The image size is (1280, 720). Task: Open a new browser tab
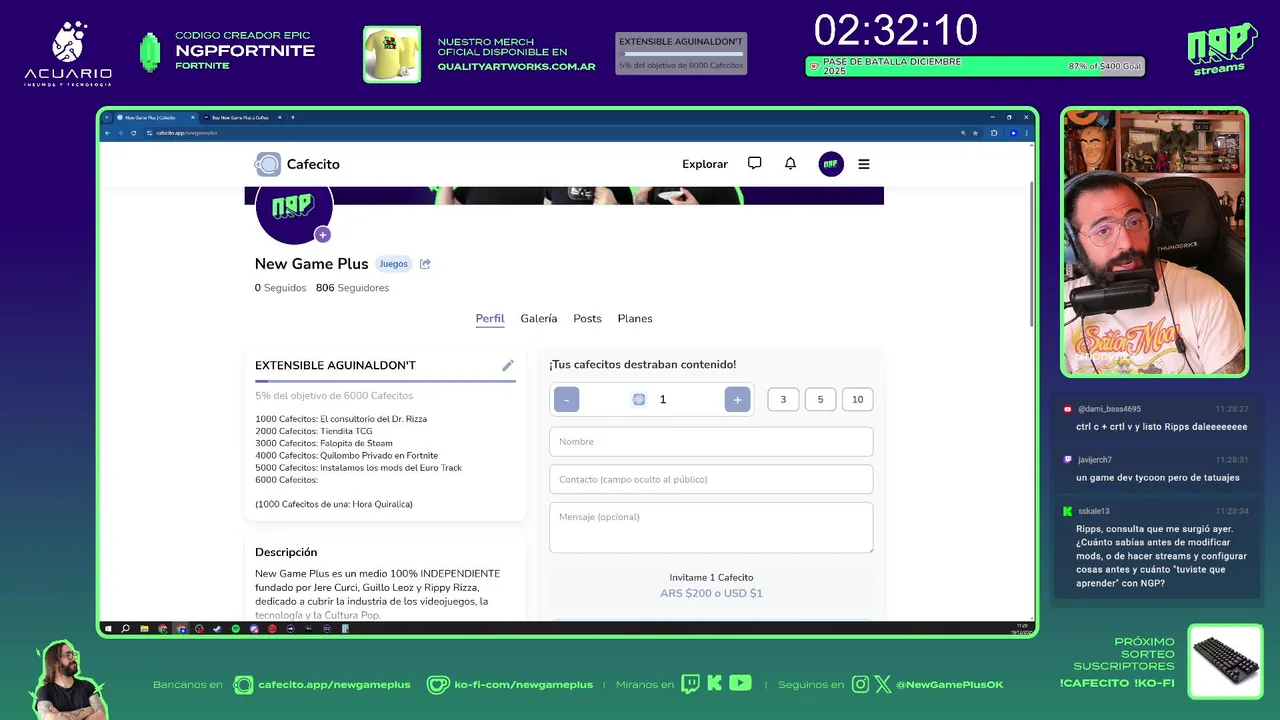click(x=293, y=117)
